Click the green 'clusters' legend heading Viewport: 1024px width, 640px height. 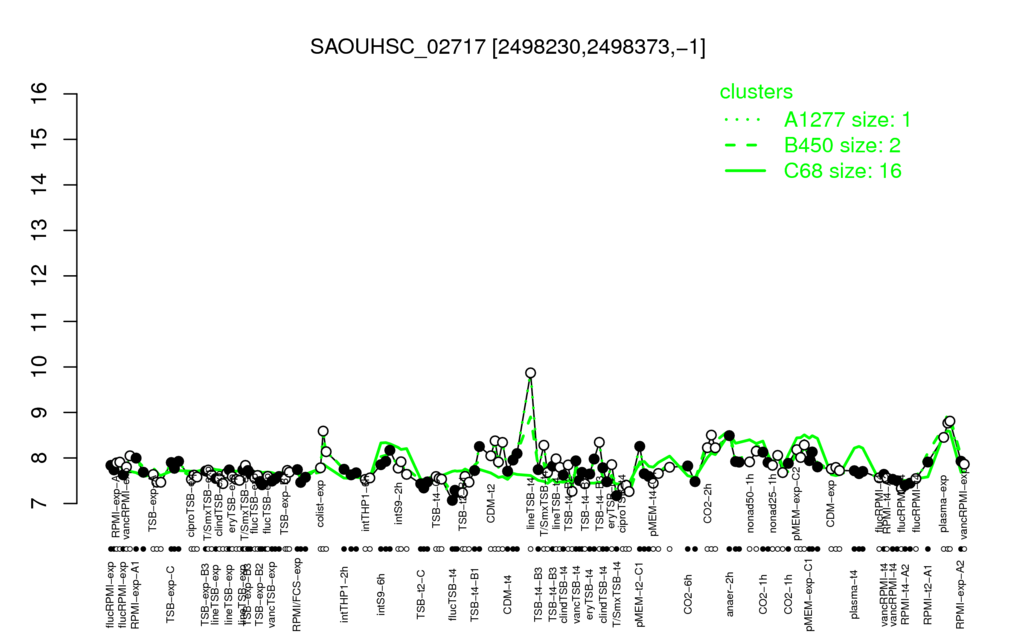pyautogui.click(x=756, y=92)
